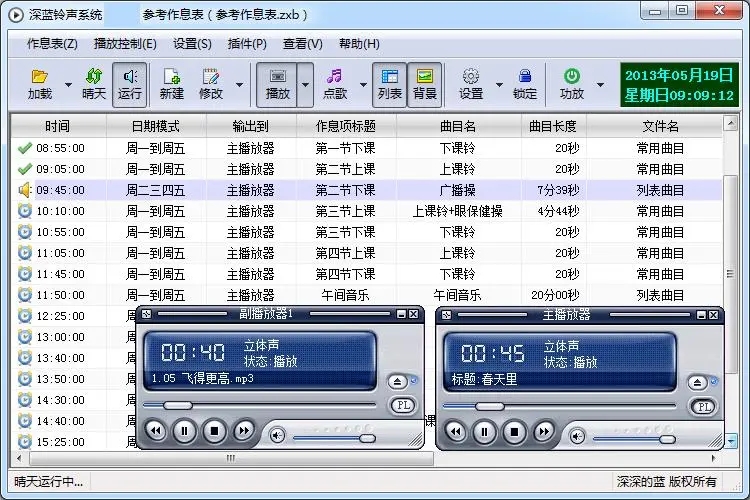The height and width of the screenshot is (500, 750).
Task: Open dropdown arrow next to 点歌
Action: tap(363, 85)
